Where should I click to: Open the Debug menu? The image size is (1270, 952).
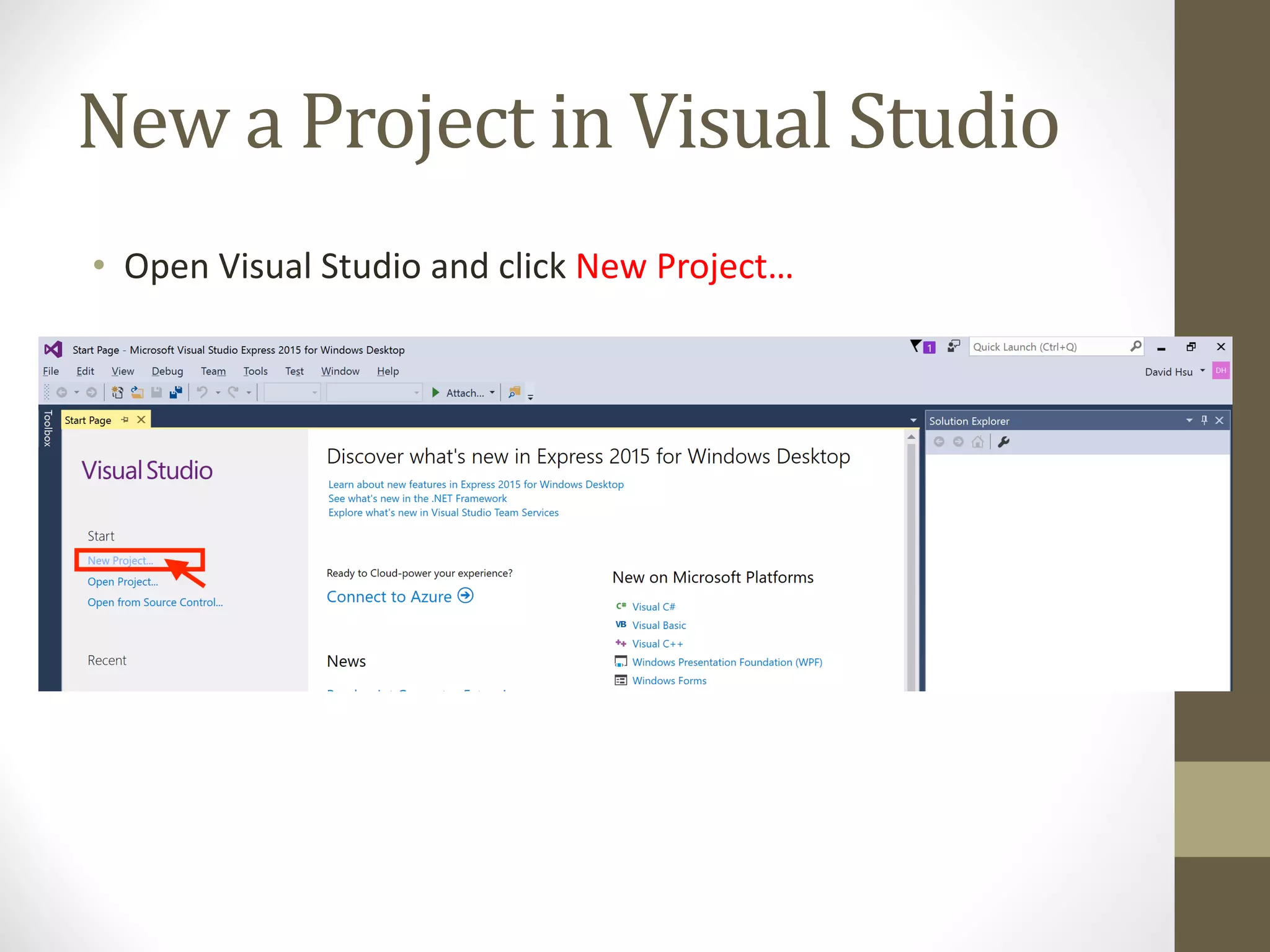pos(167,371)
